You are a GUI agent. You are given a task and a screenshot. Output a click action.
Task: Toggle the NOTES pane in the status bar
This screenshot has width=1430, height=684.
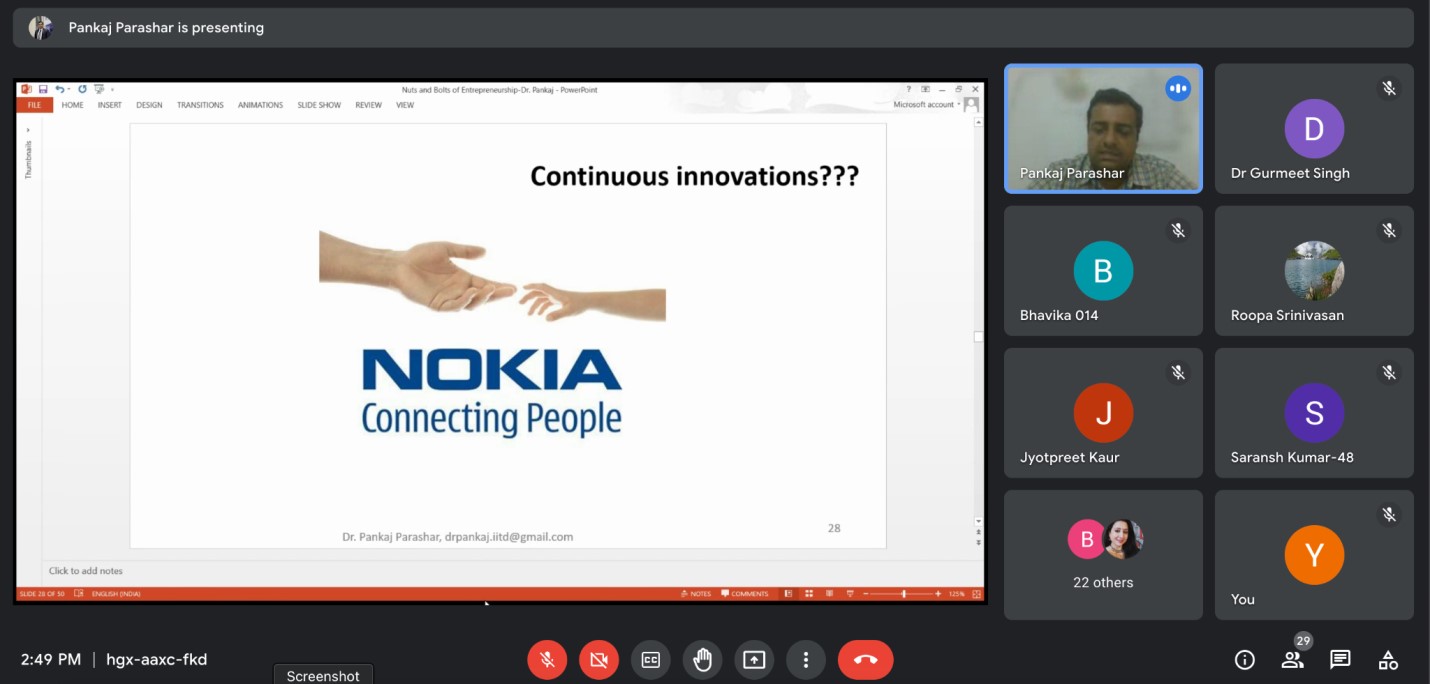pyautogui.click(x=696, y=594)
